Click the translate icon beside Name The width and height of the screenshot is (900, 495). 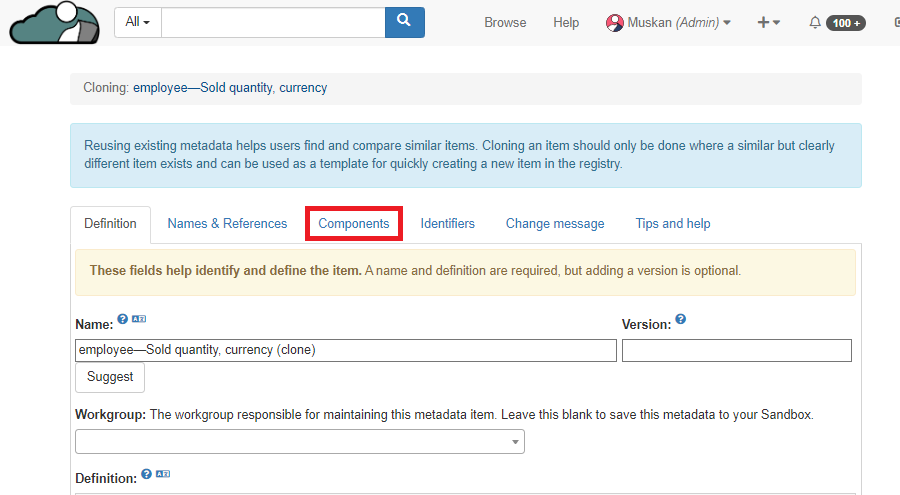coord(139,319)
